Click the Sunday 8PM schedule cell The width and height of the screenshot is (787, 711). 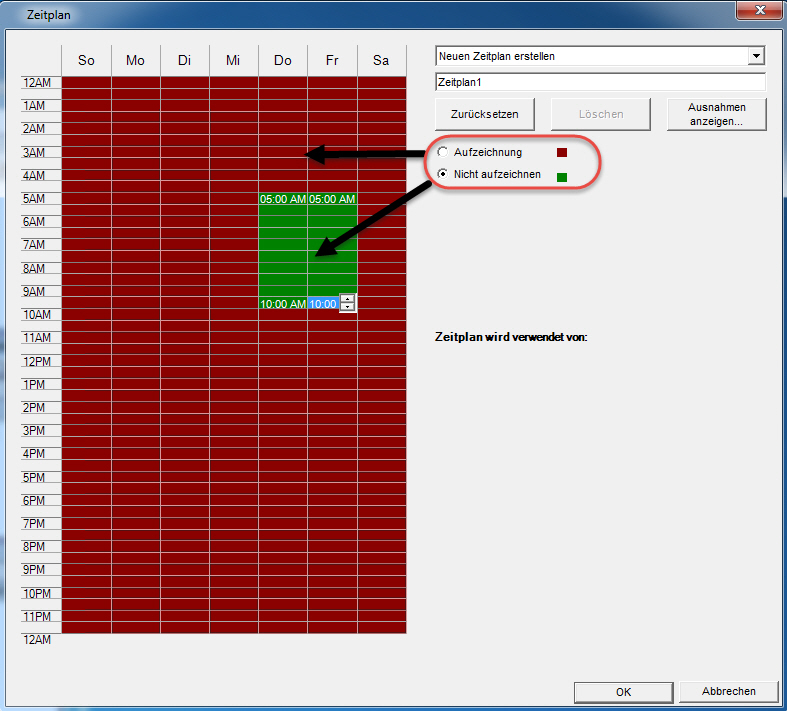point(86,546)
